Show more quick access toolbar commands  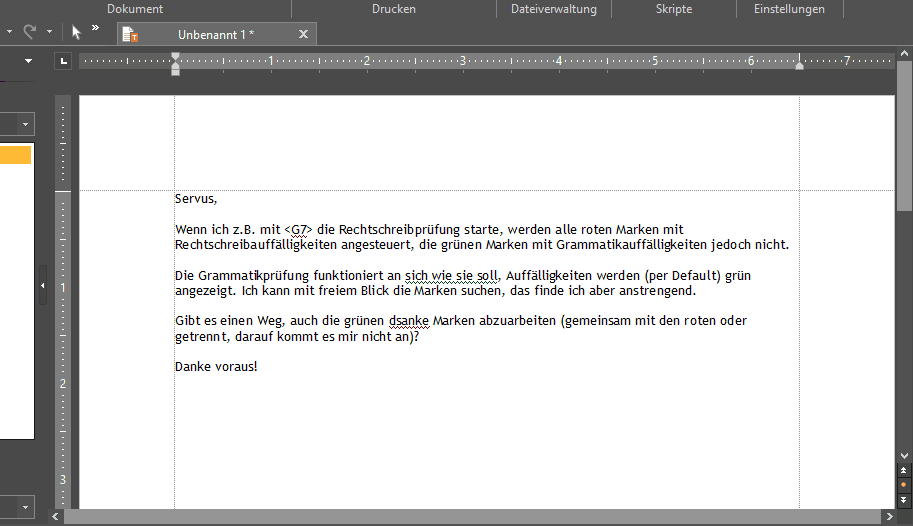click(x=95, y=27)
